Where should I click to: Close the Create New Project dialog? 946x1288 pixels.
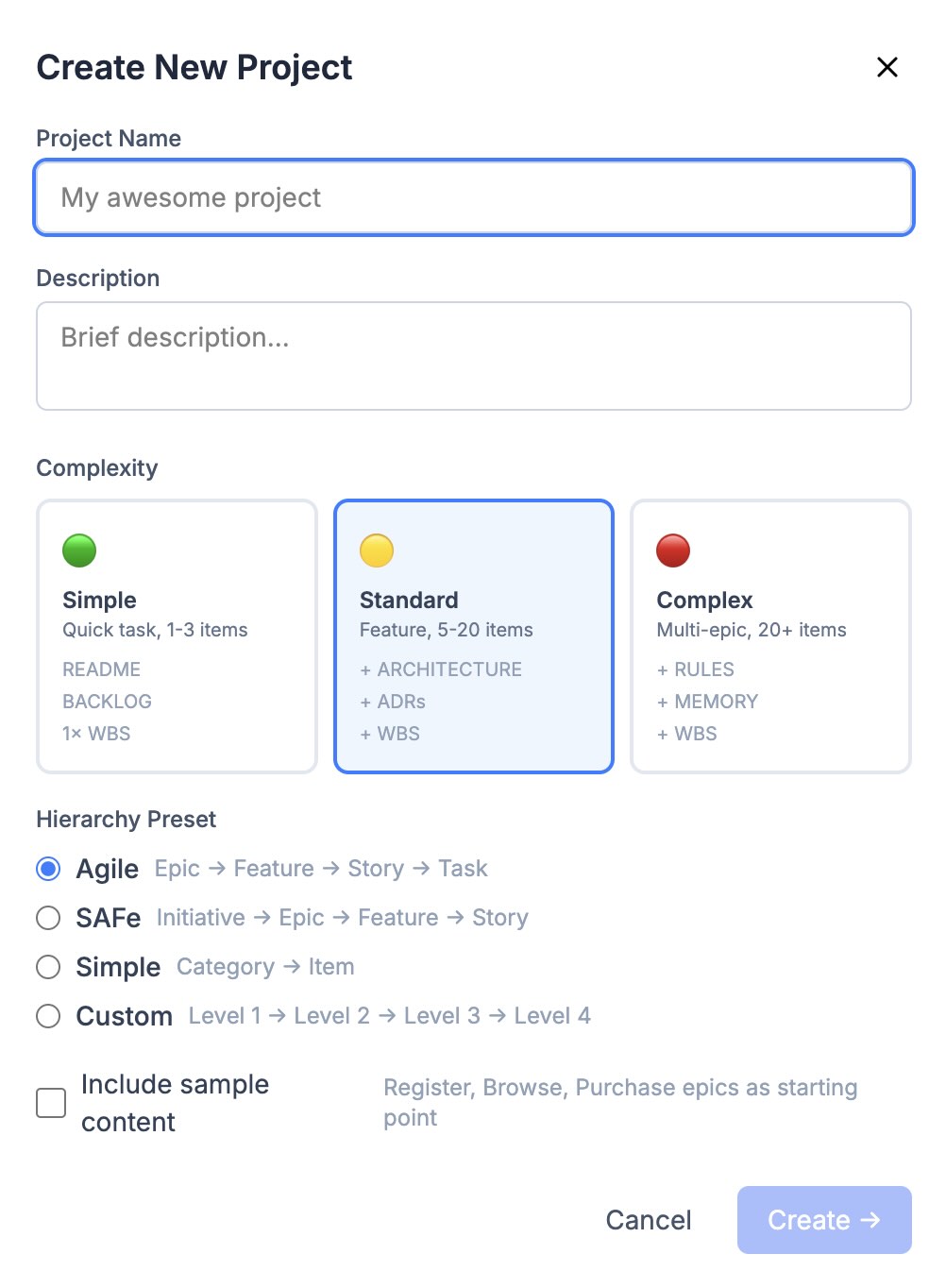click(887, 67)
